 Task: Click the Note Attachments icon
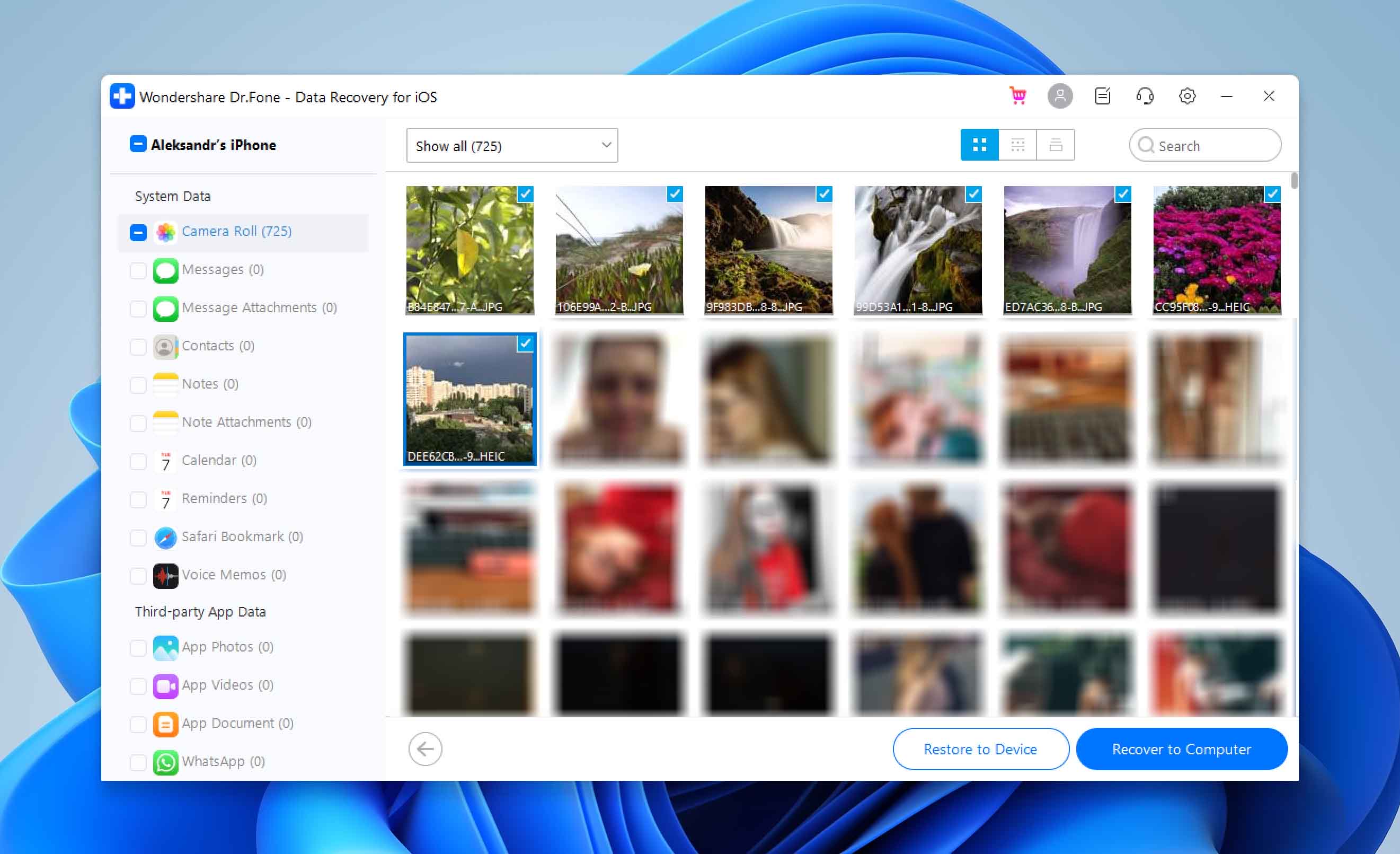tap(165, 422)
